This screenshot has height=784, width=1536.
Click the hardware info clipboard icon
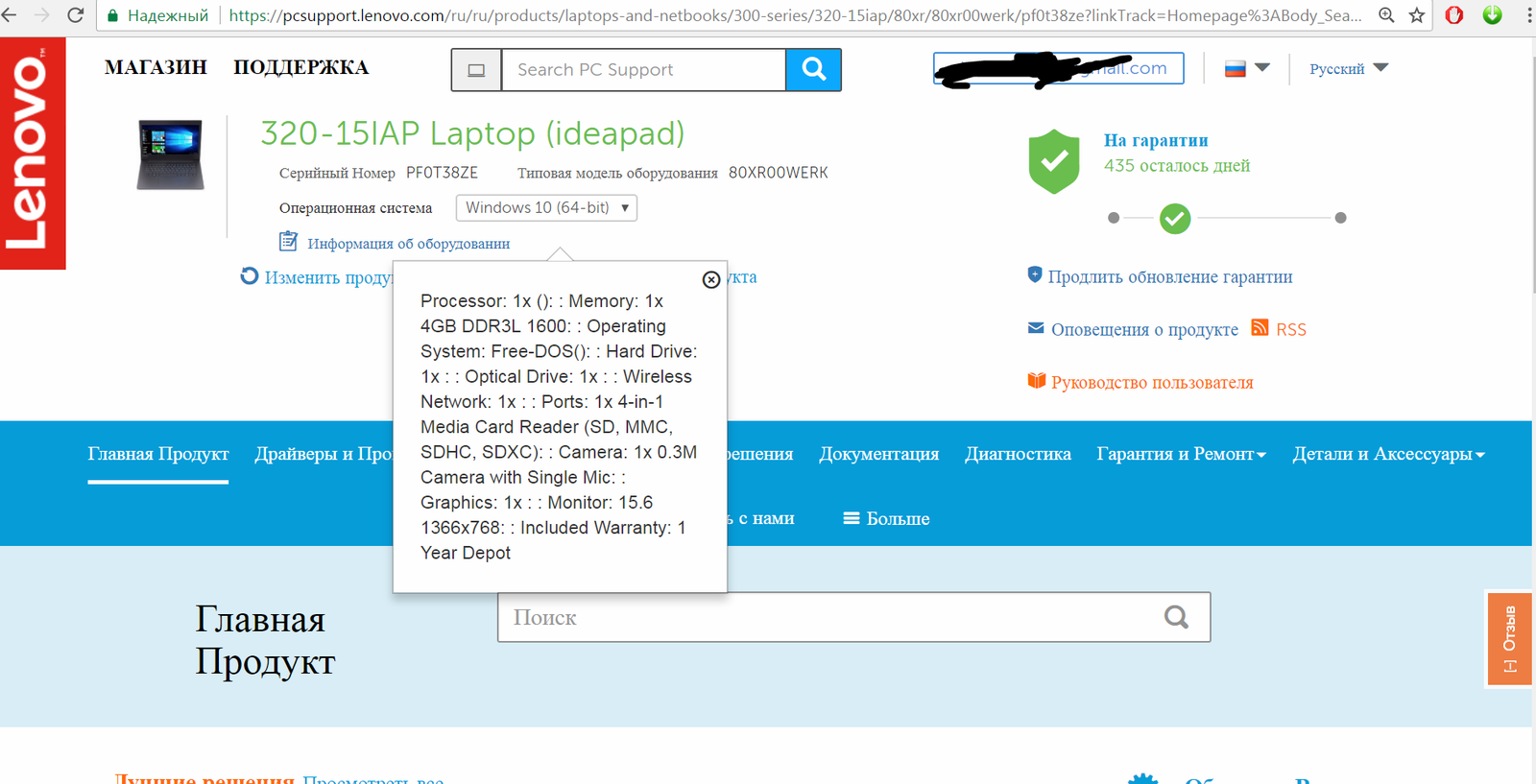pyautogui.click(x=288, y=241)
